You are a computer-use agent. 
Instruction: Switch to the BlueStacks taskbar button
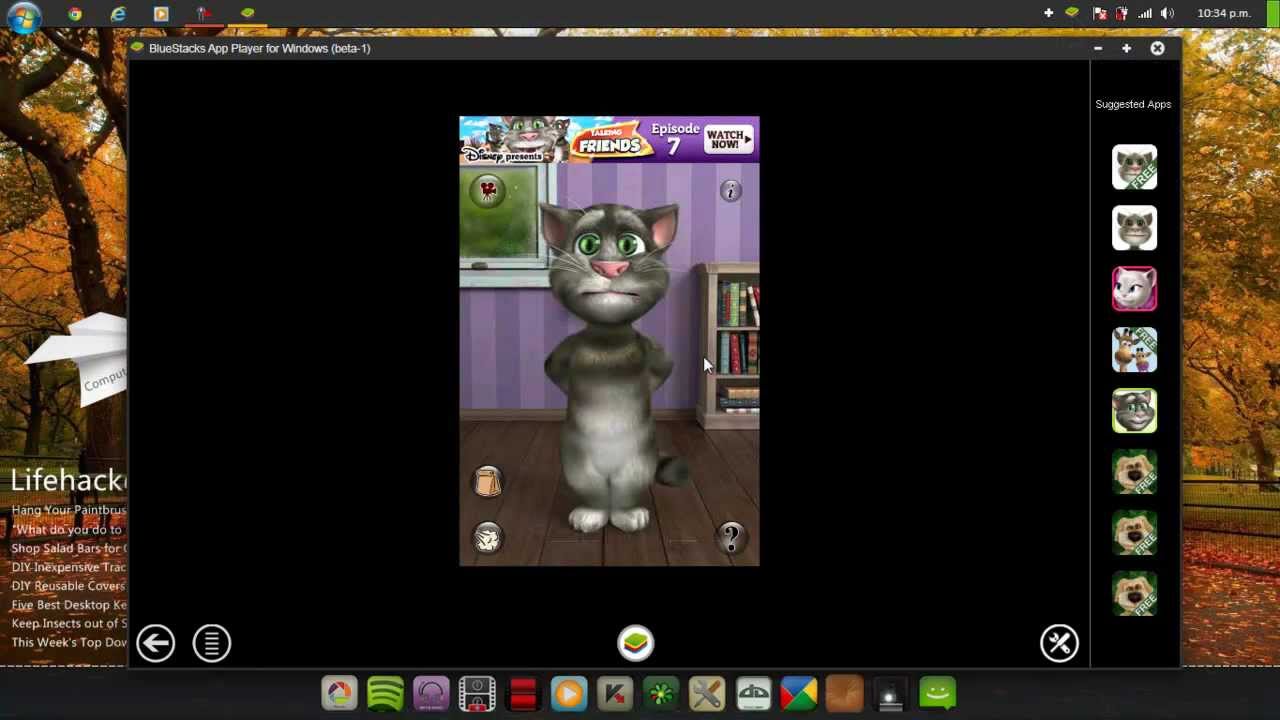coord(247,13)
